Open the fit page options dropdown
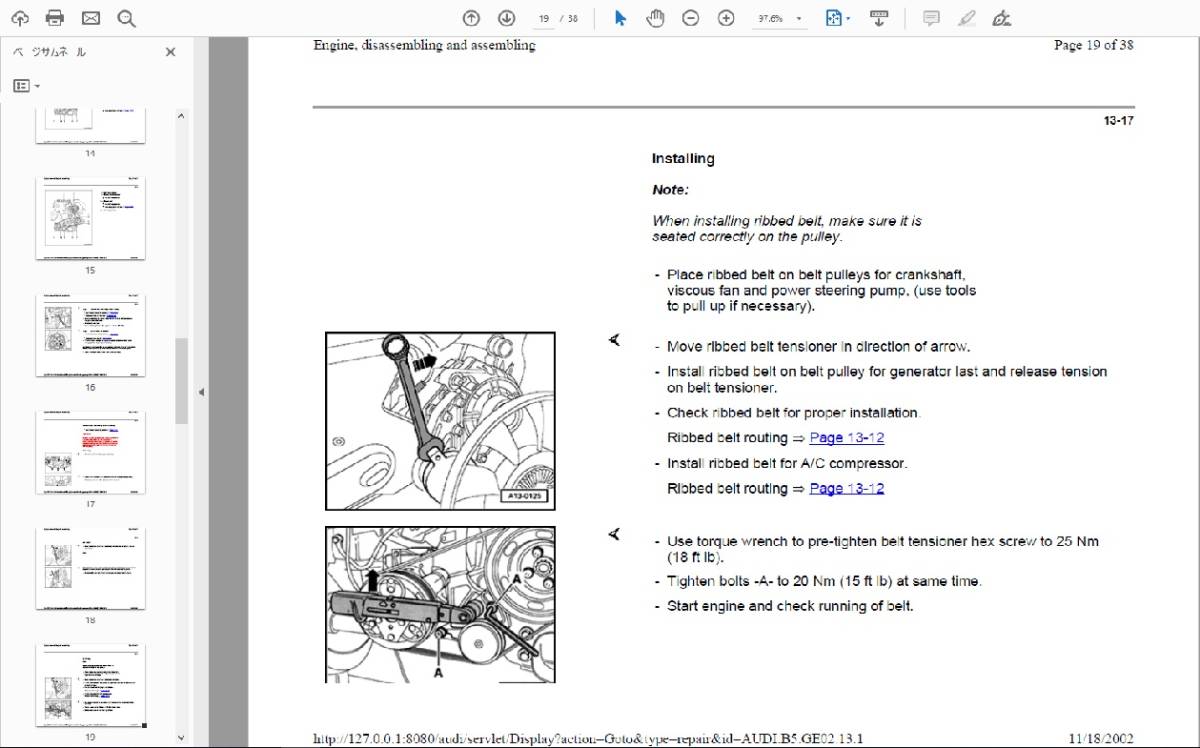This screenshot has width=1200, height=748. [x=837, y=18]
